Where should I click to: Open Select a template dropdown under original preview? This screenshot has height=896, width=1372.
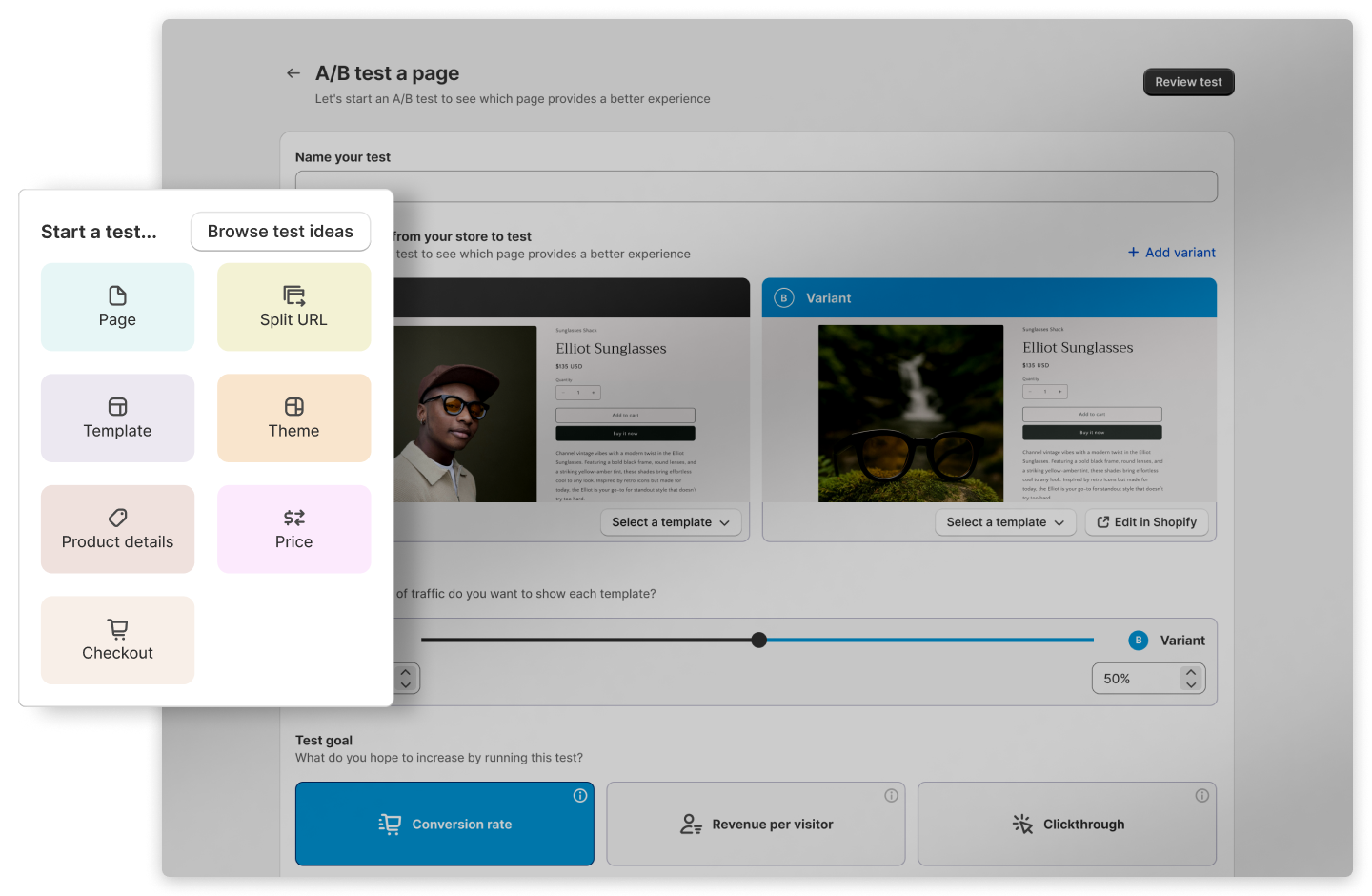pos(671,522)
